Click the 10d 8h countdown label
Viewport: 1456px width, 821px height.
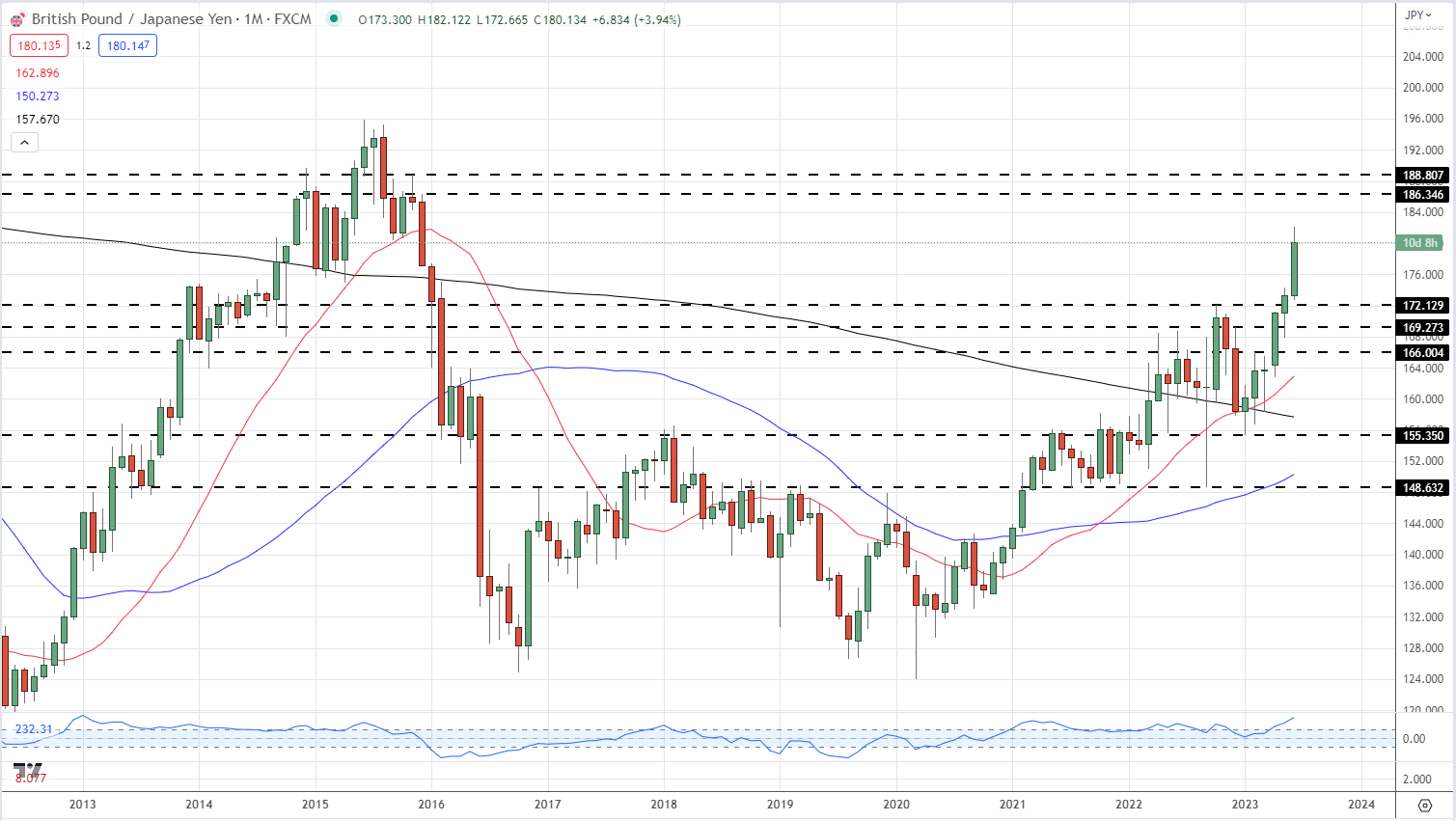(x=1420, y=243)
